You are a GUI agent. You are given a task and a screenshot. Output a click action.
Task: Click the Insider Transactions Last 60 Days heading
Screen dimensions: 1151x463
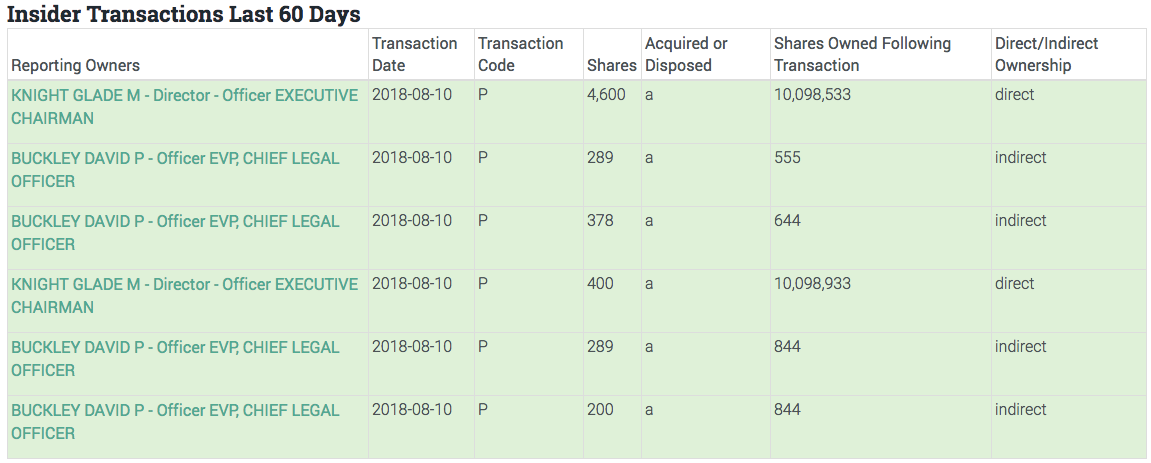(184, 14)
